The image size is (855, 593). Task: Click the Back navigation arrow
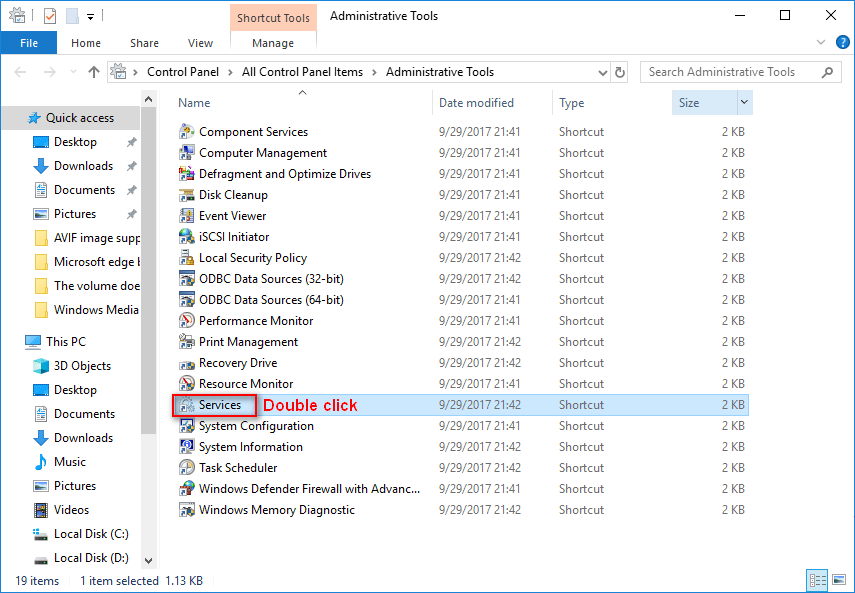[x=20, y=72]
